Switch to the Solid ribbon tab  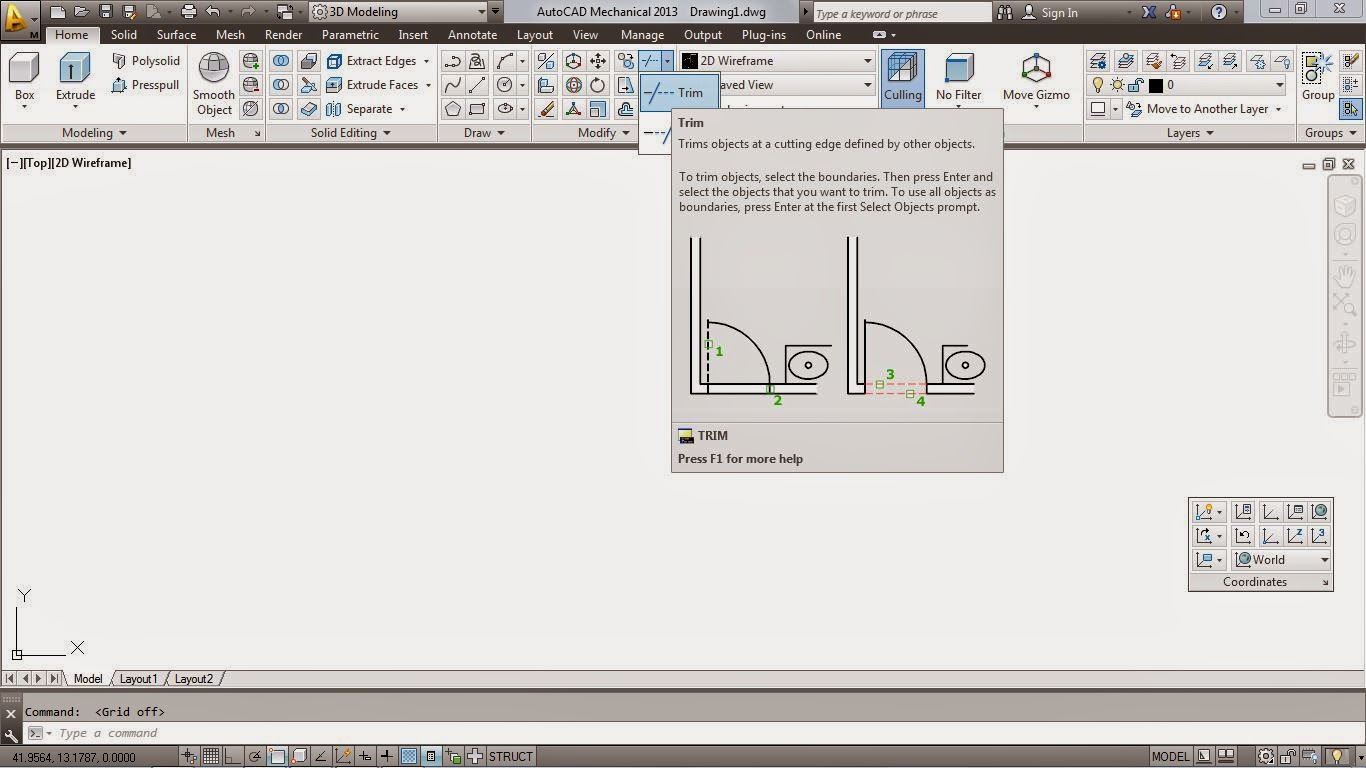123,34
